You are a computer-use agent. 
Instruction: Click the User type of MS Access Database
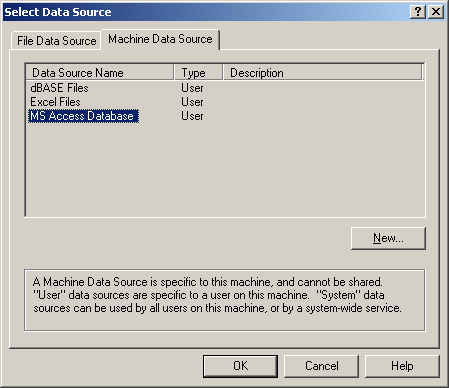pos(192,116)
